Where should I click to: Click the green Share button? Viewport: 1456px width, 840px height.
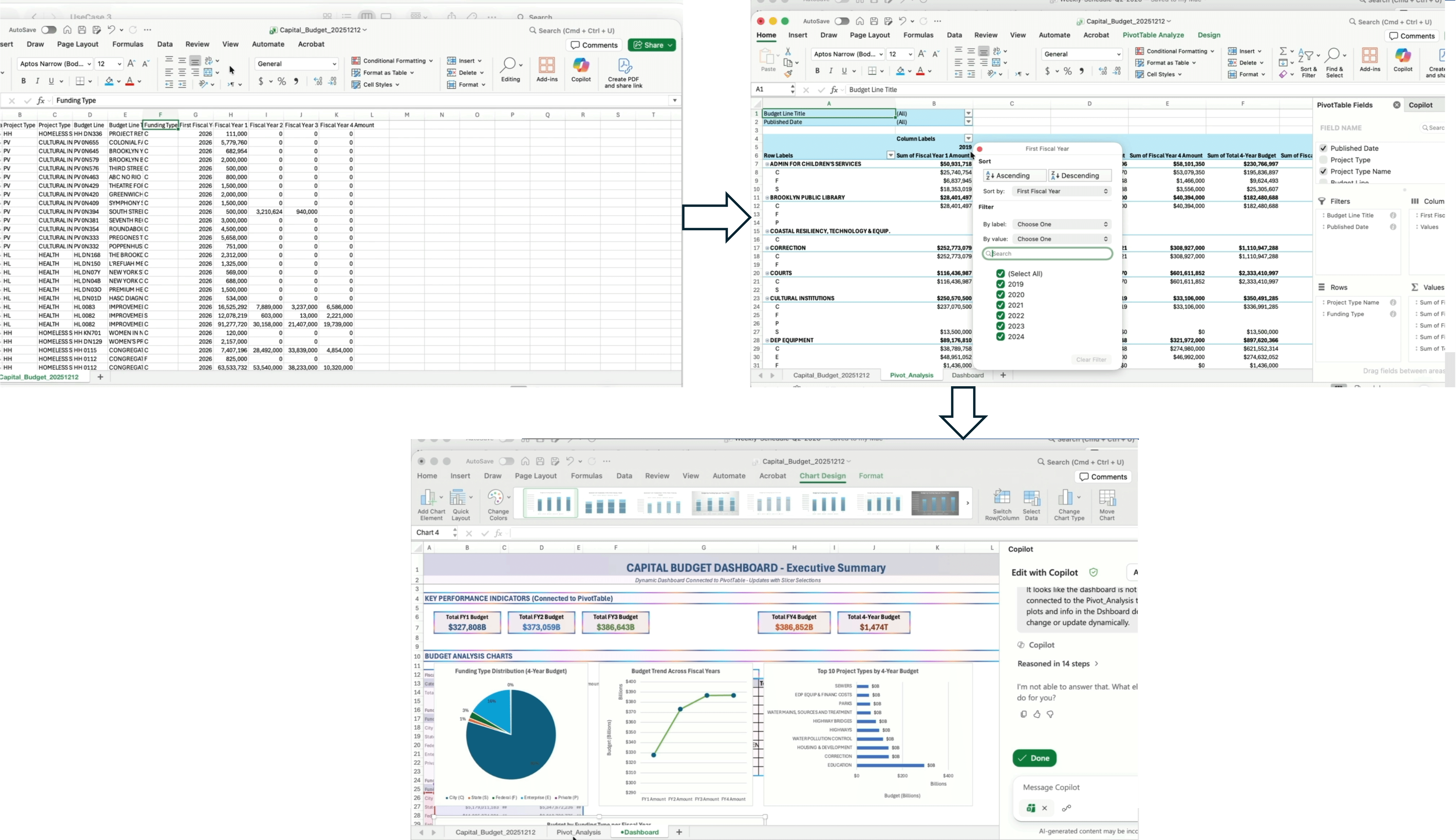(x=652, y=45)
